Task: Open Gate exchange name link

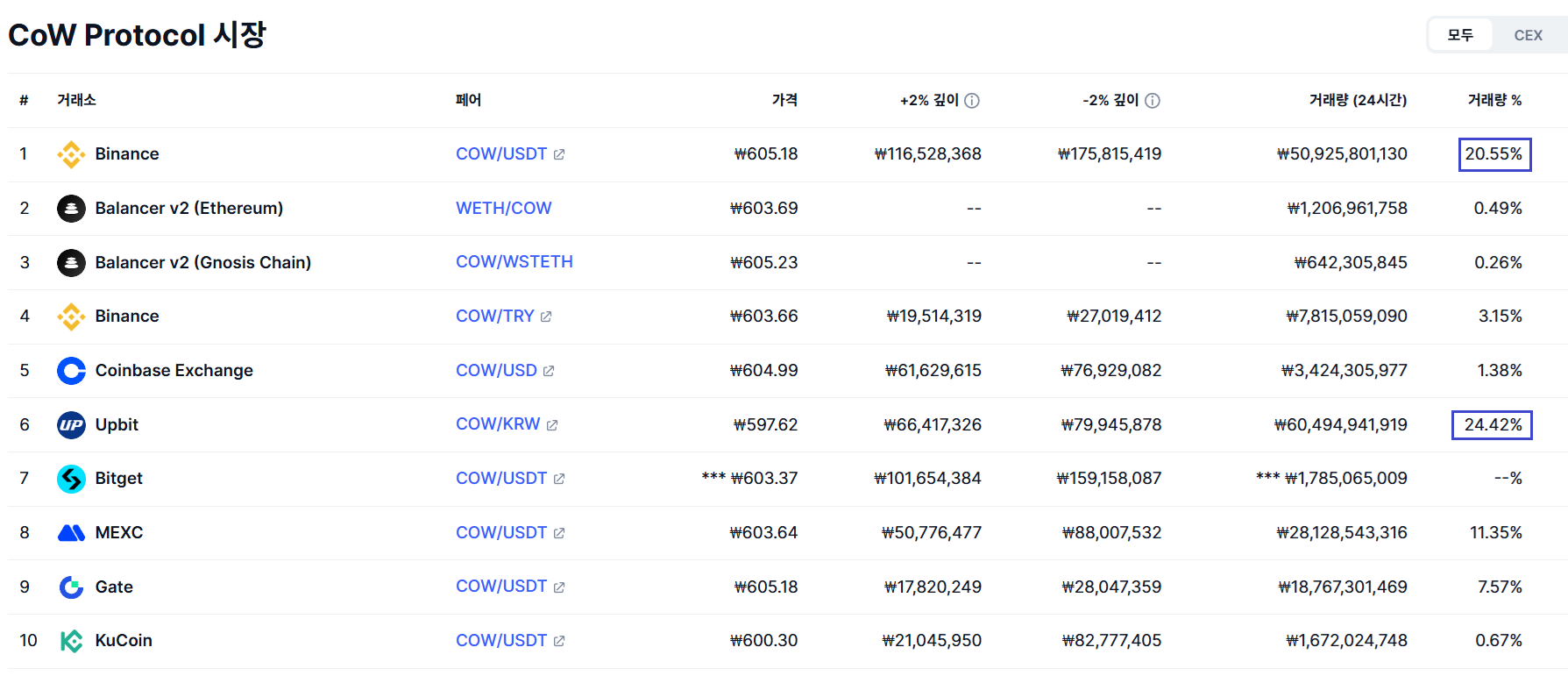Action: [114, 587]
